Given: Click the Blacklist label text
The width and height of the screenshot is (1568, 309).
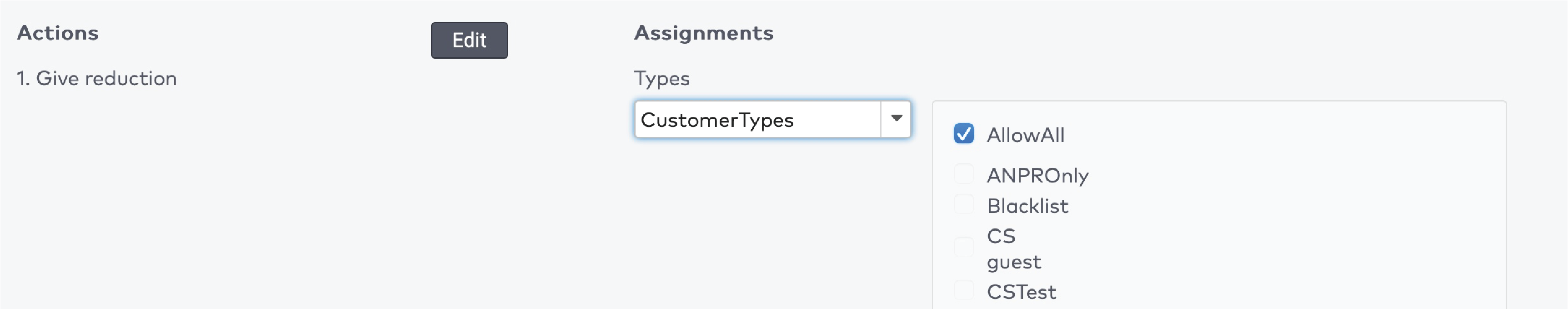Looking at the screenshot, I should point(1027,206).
